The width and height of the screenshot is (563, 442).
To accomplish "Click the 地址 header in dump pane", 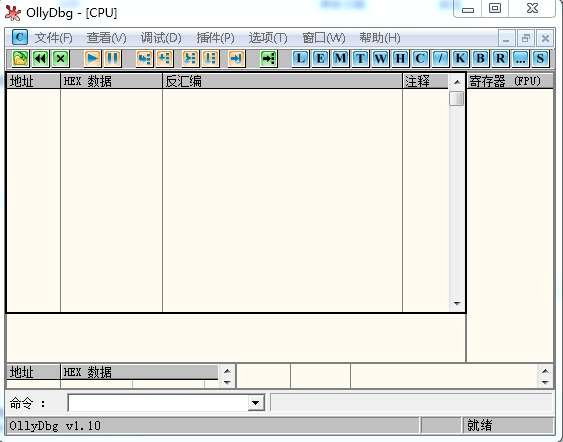I will click(x=34, y=372).
